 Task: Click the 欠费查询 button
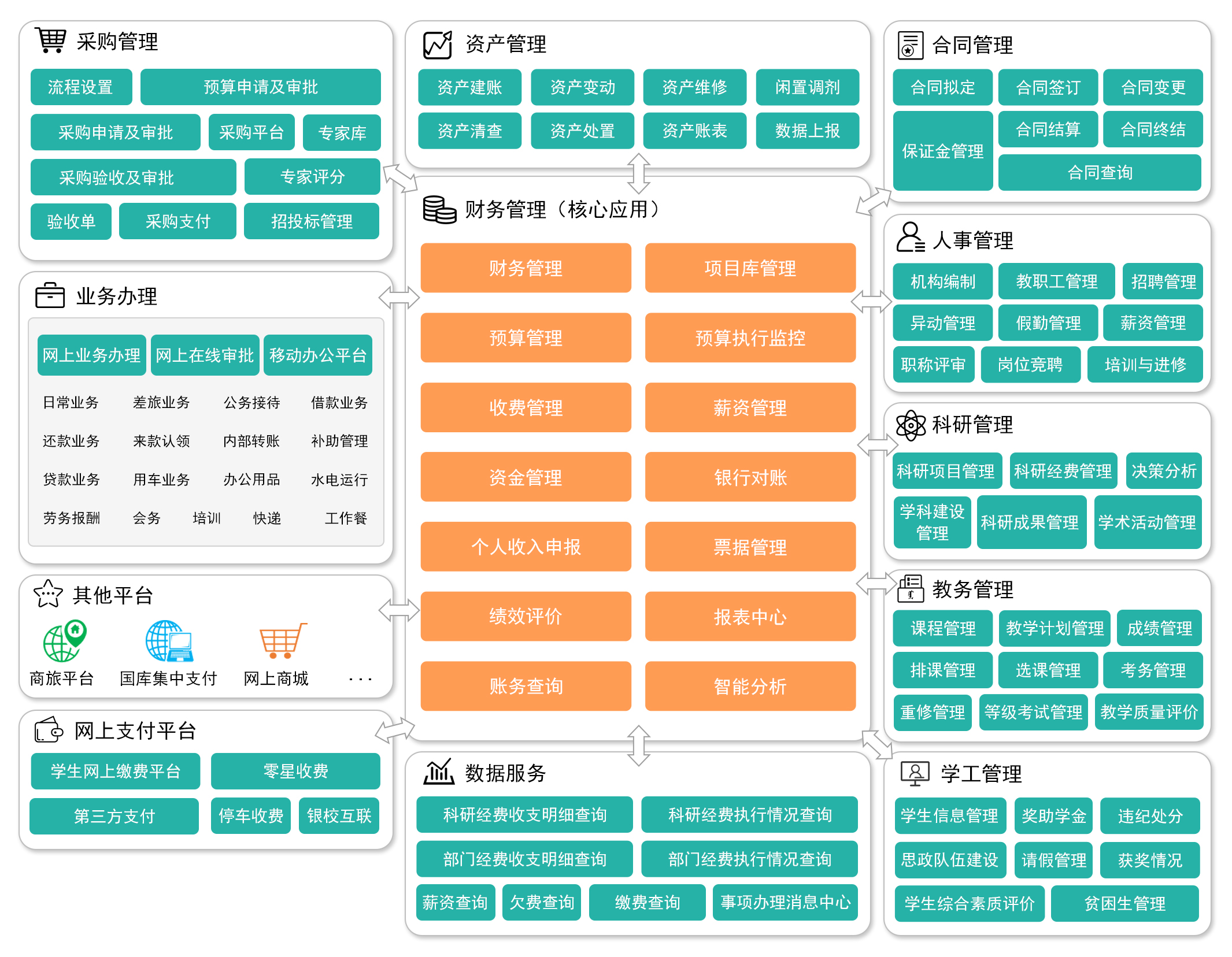tap(542, 902)
